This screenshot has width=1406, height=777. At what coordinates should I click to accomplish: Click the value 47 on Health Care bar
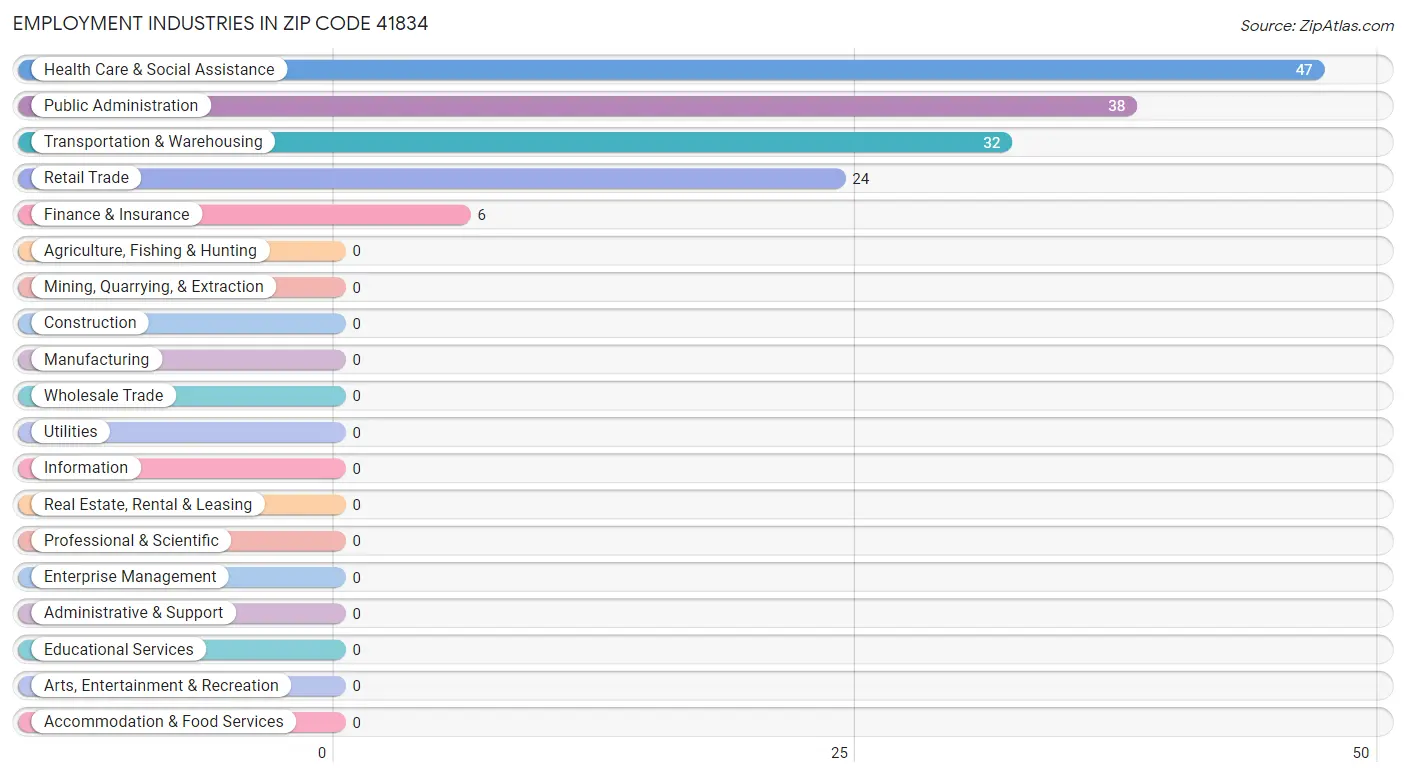pyautogui.click(x=1304, y=70)
